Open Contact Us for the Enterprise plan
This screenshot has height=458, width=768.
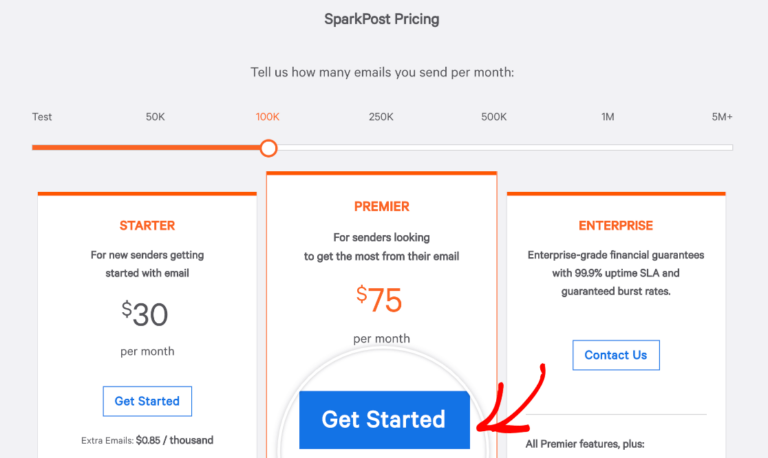tap(616, 355)
